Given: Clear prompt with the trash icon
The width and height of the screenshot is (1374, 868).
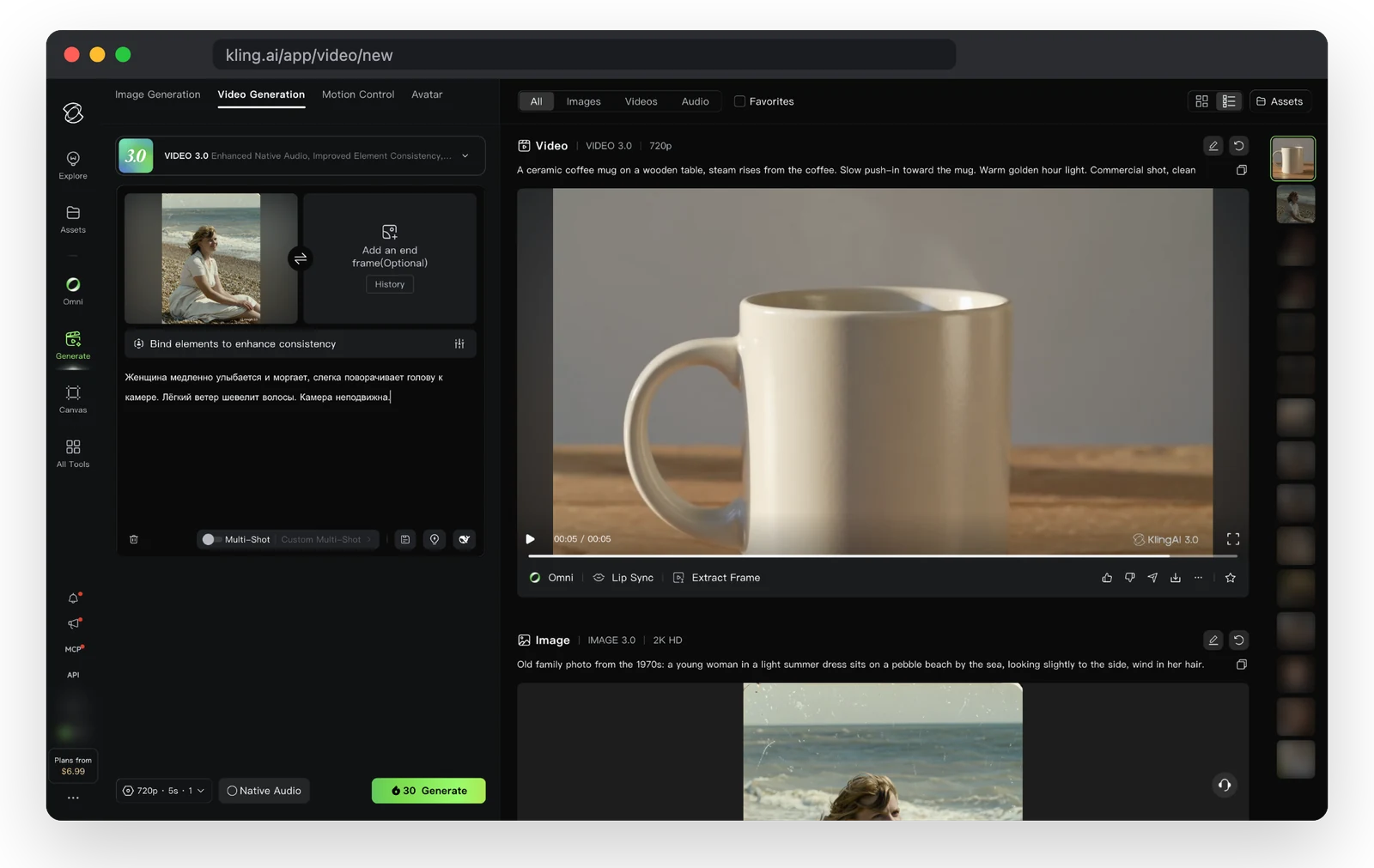Looking at the screenshot, I should (x=134, y=539).
